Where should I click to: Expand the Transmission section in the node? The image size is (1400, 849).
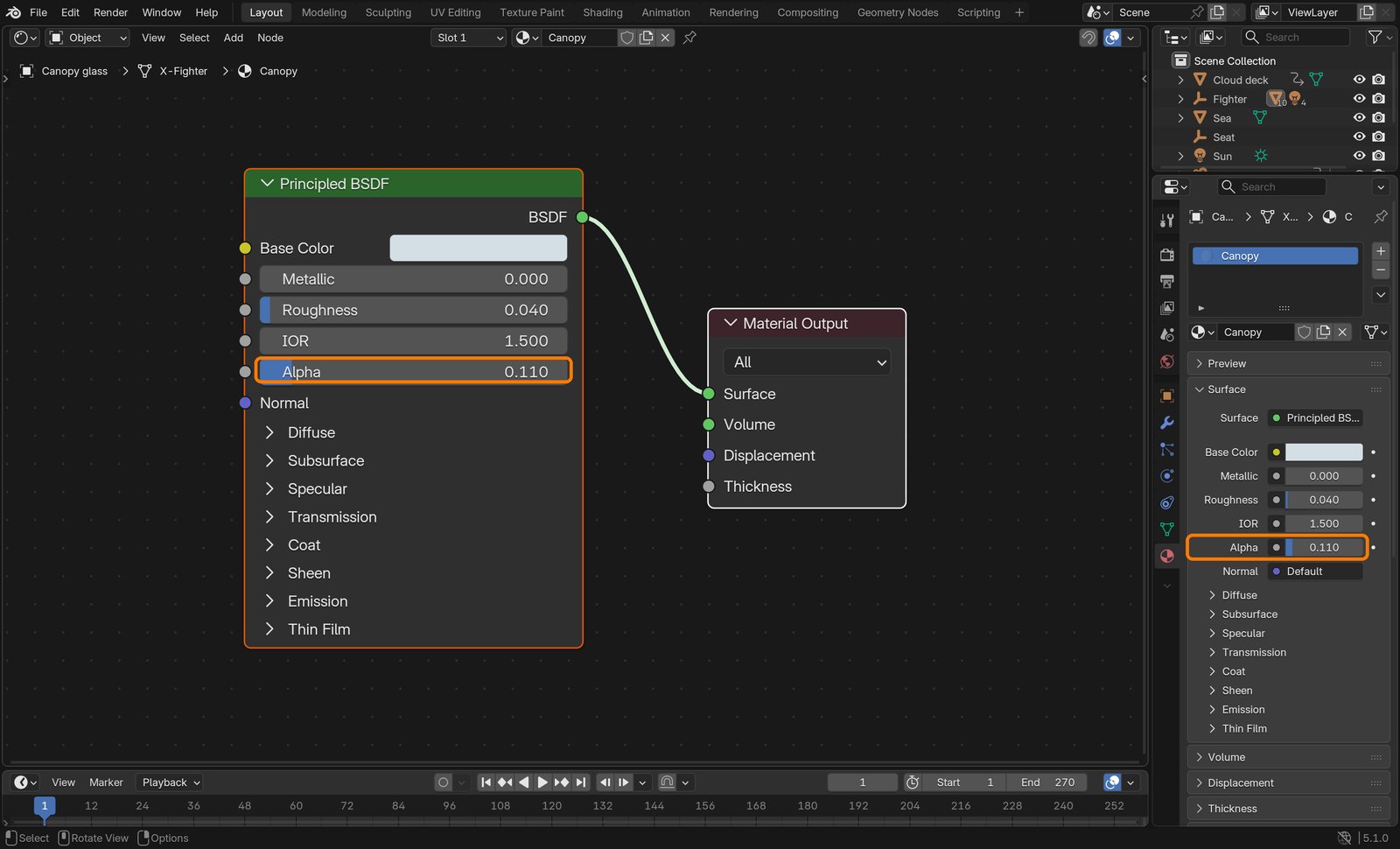pos(269,517)
